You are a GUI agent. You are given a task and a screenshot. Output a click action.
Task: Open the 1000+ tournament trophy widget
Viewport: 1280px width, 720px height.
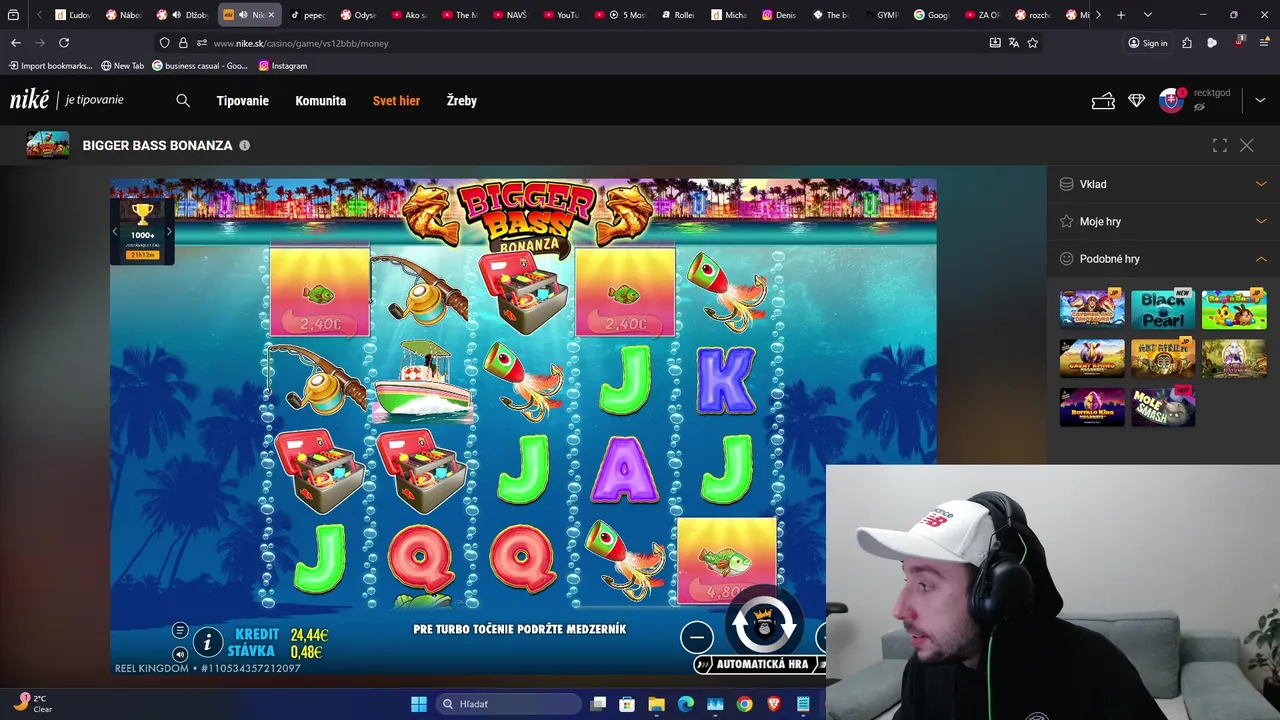pyautogui.click(x=142, y=232)
